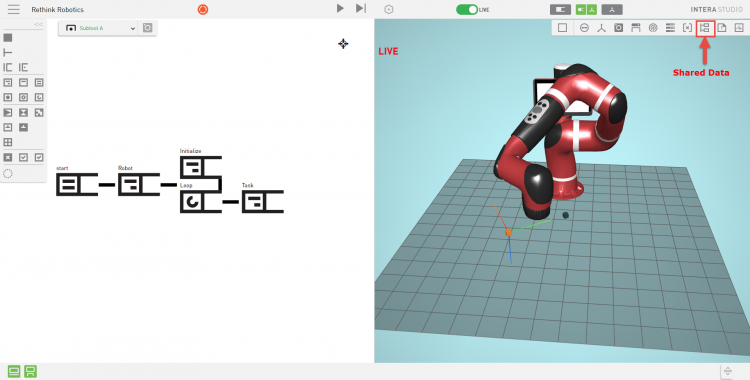Open the Shared Data panel icon
This screenshot has height=380, width=750.
click(x=704, y=28)
